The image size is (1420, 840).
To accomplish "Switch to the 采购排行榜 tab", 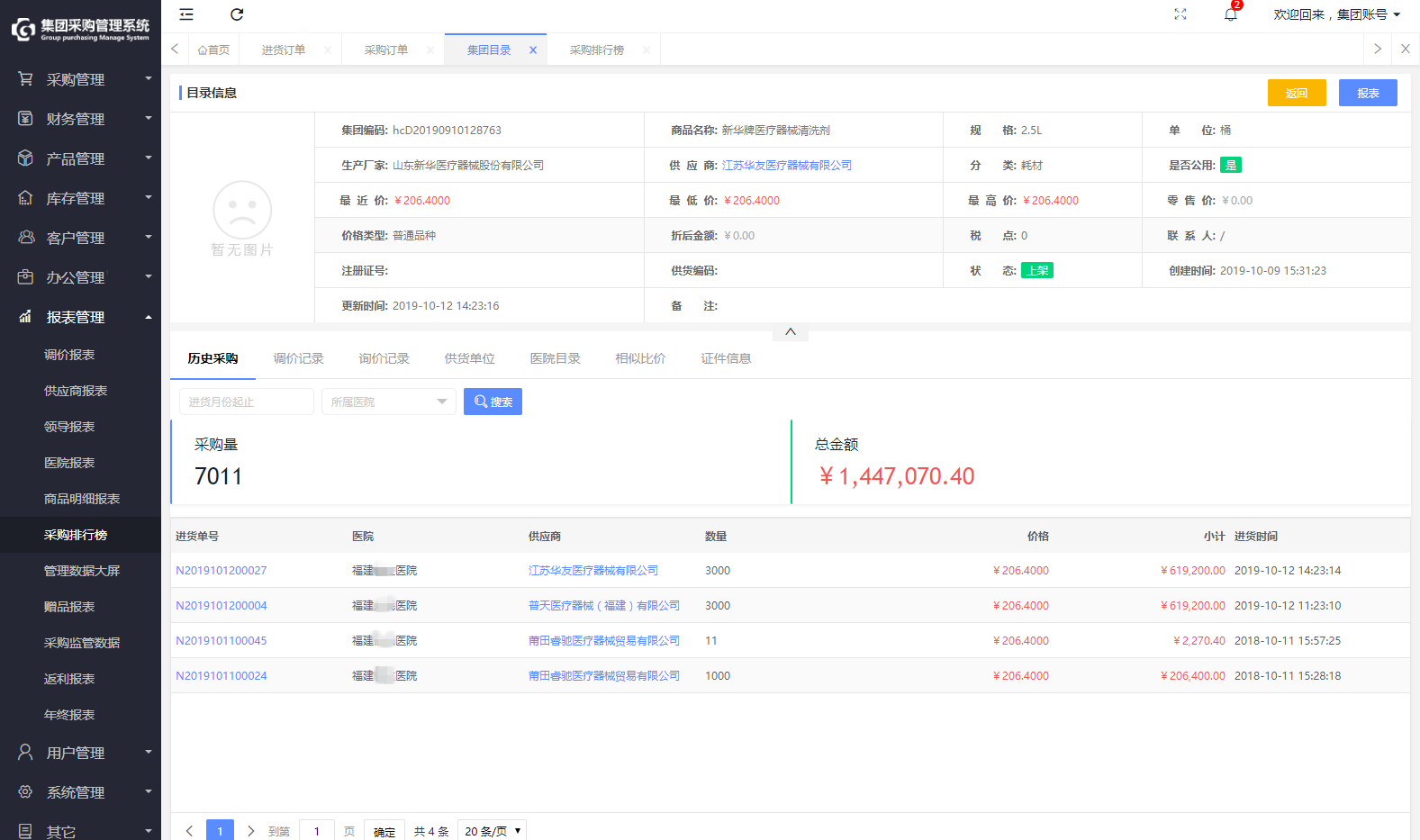I will (597, 50).
